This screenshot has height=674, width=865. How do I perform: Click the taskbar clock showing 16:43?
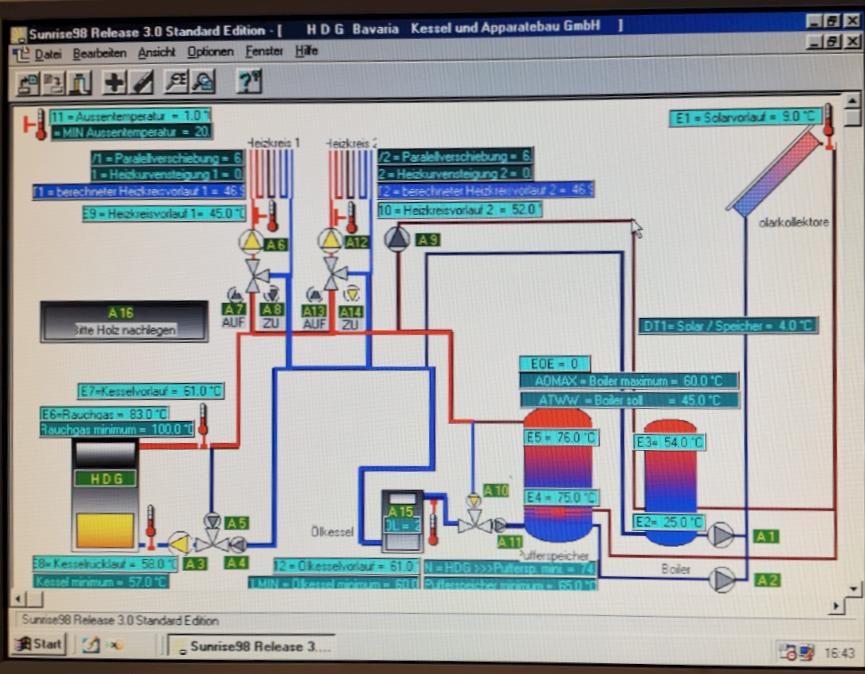click(839, 653)
